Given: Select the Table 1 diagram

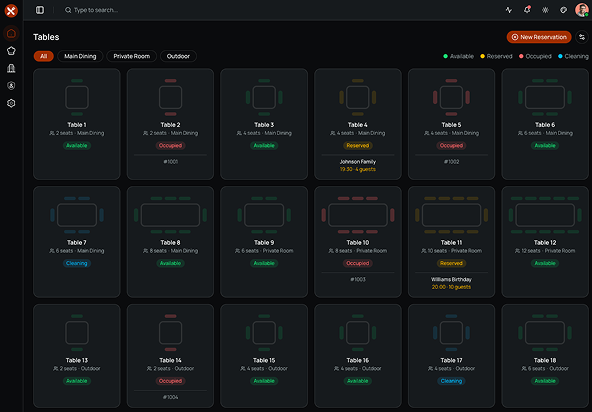Looking at the screenshot, I should click(77, 97).
